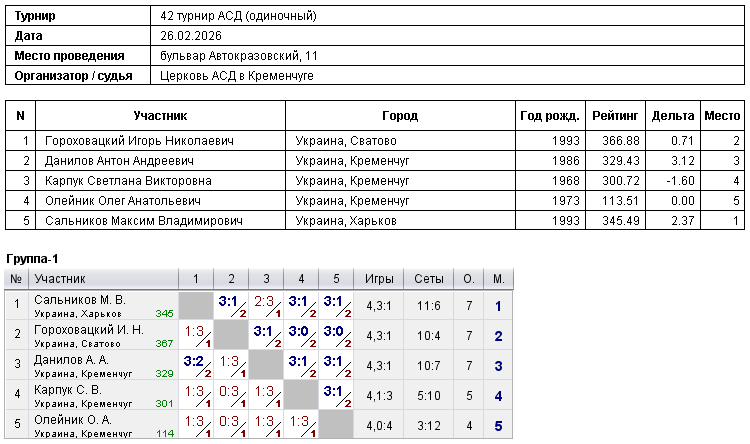Click venue 'бульвар Автокразовский, 11'
Image resolution: width=750 pixels, height=444 pixels.
[x=239, y=56]
